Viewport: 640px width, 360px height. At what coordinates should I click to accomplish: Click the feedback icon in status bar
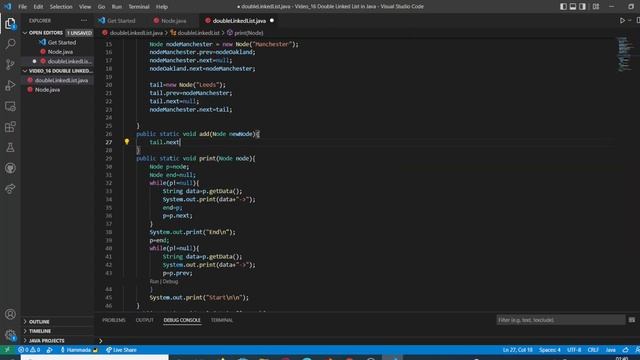(x=625, y=350)
